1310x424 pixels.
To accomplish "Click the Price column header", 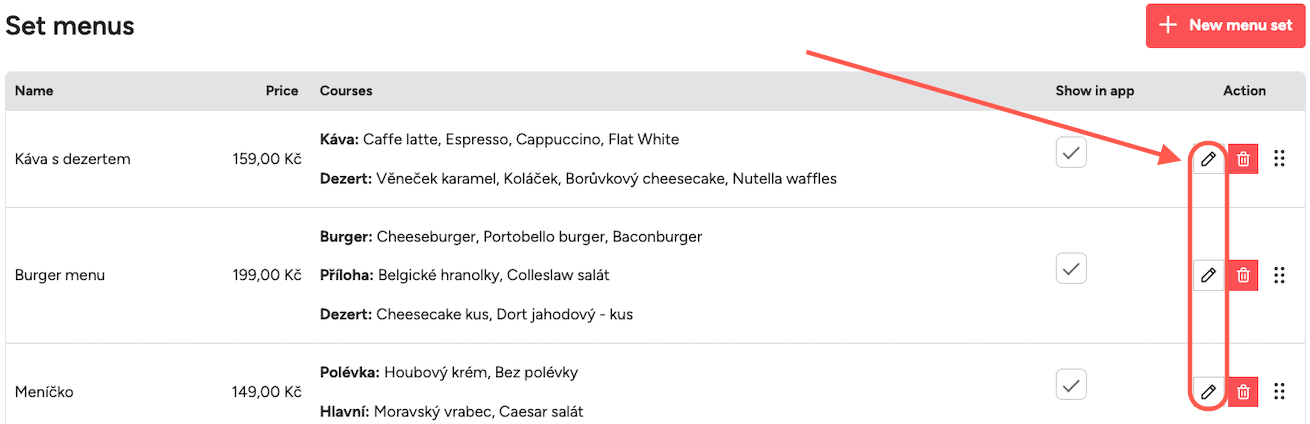I will click(282, 91).
